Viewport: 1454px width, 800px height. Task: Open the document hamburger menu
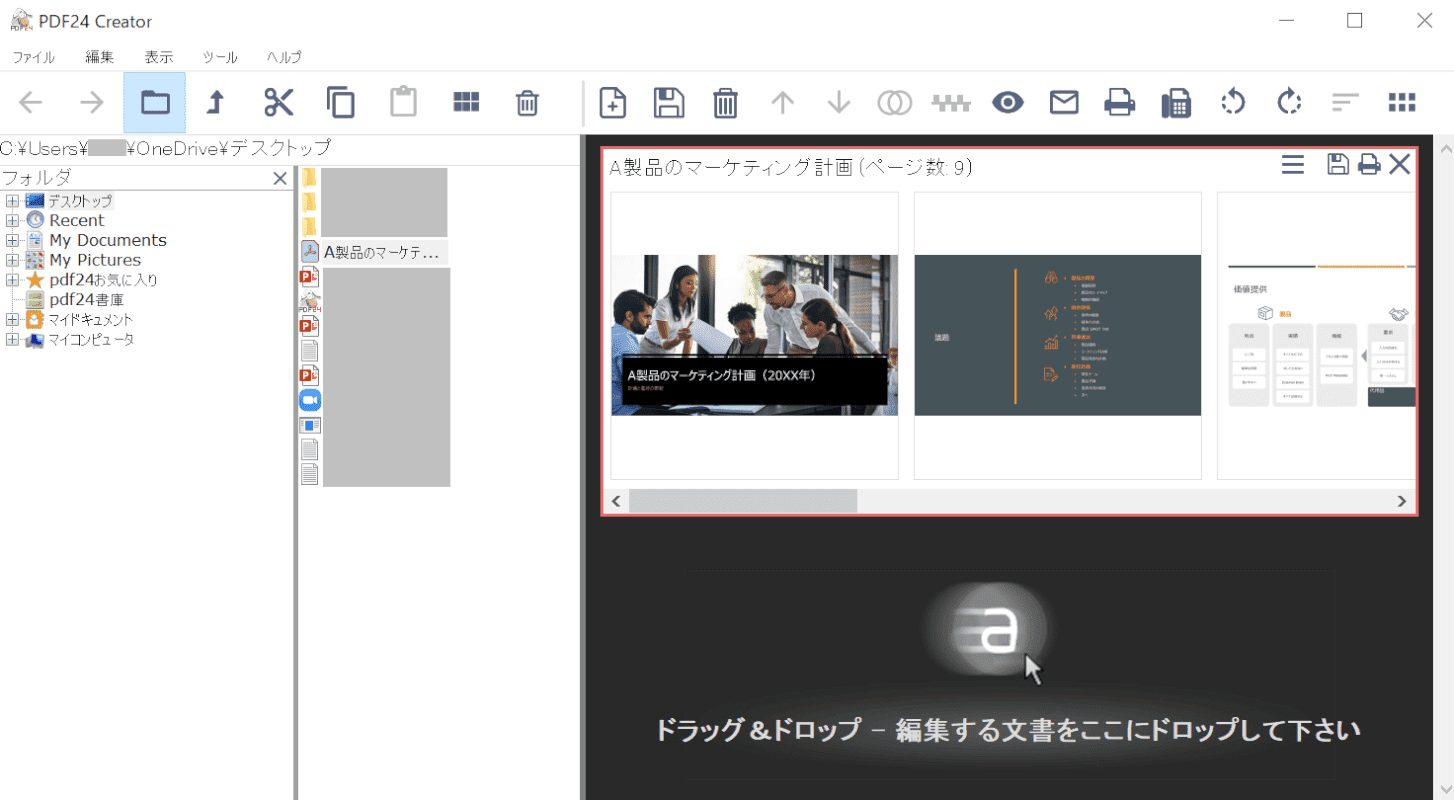(x=1293, y=165)
